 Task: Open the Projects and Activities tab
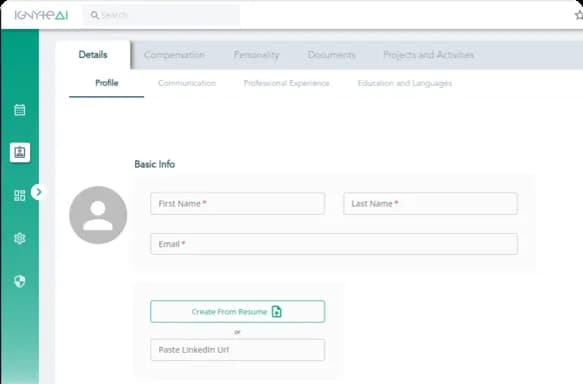[429, 55]
